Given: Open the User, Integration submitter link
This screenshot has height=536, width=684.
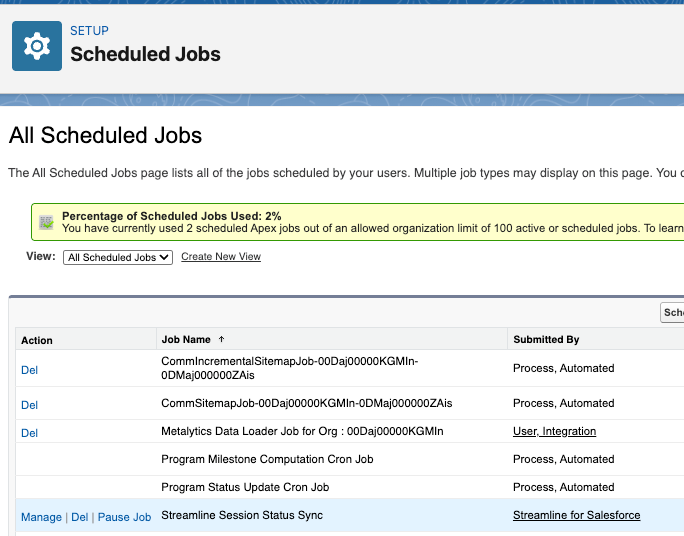Looking at the screenshot, I should 554,431.
